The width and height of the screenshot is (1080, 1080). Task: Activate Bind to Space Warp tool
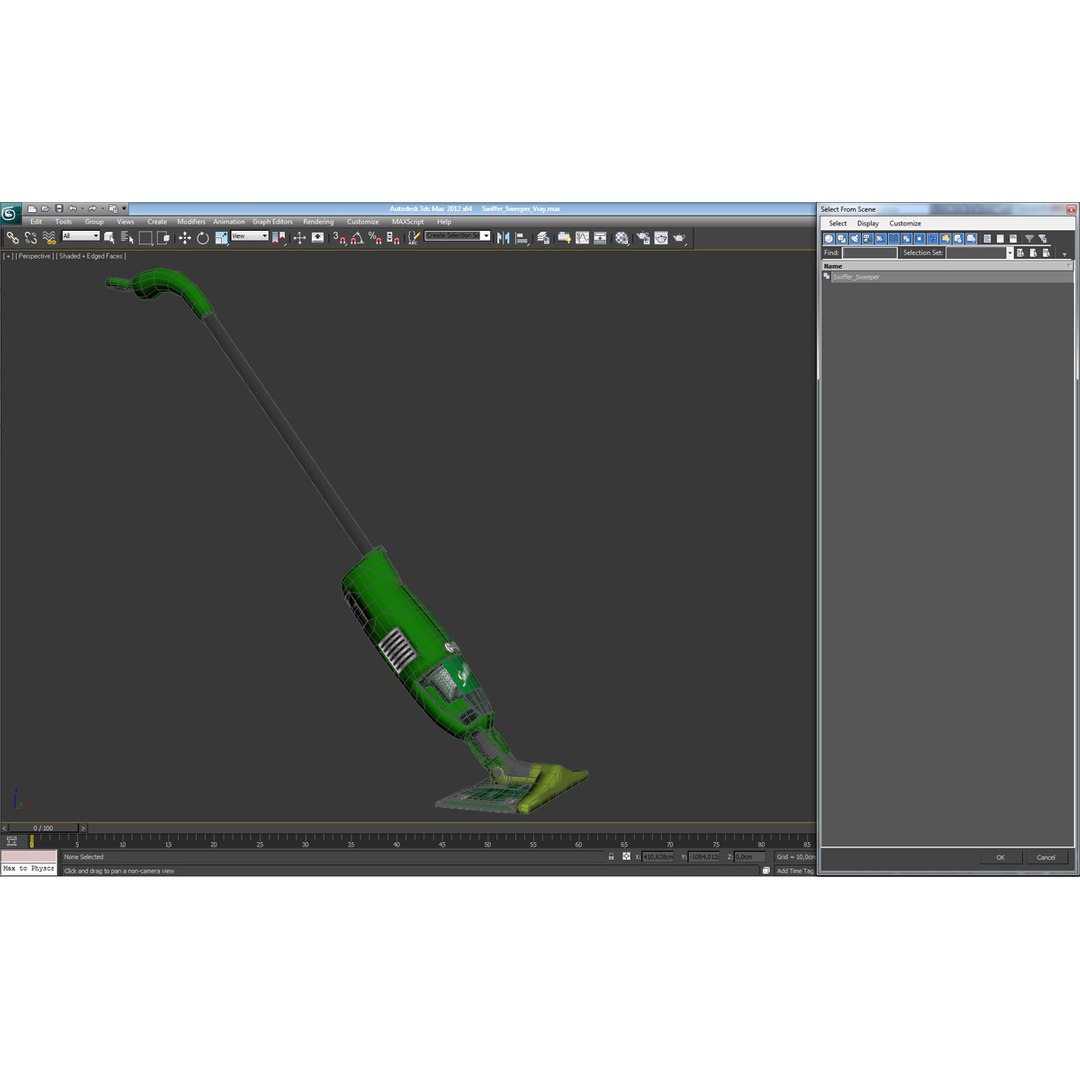coord(49,238)
